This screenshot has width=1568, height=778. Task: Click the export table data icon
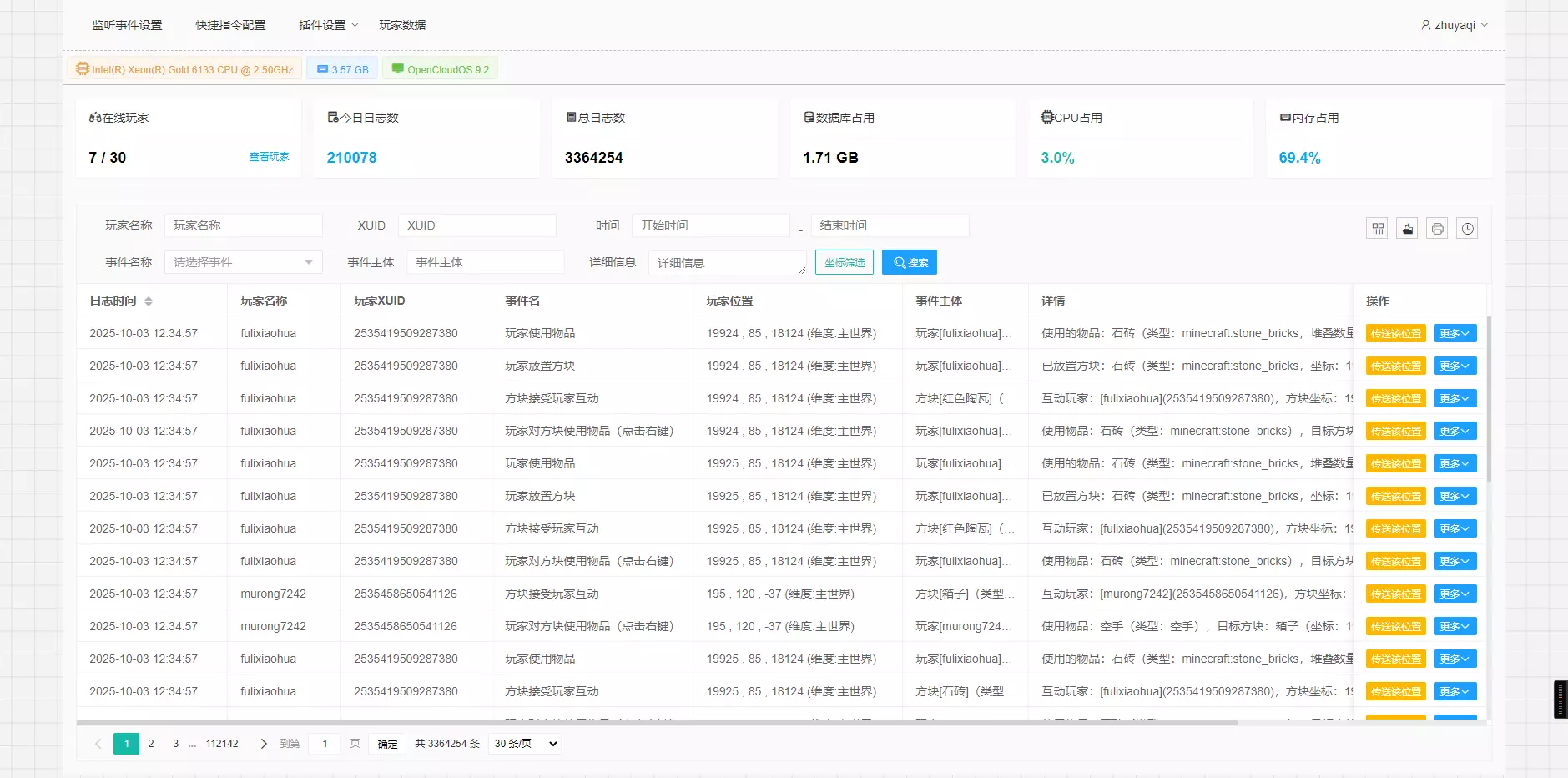1408,228
